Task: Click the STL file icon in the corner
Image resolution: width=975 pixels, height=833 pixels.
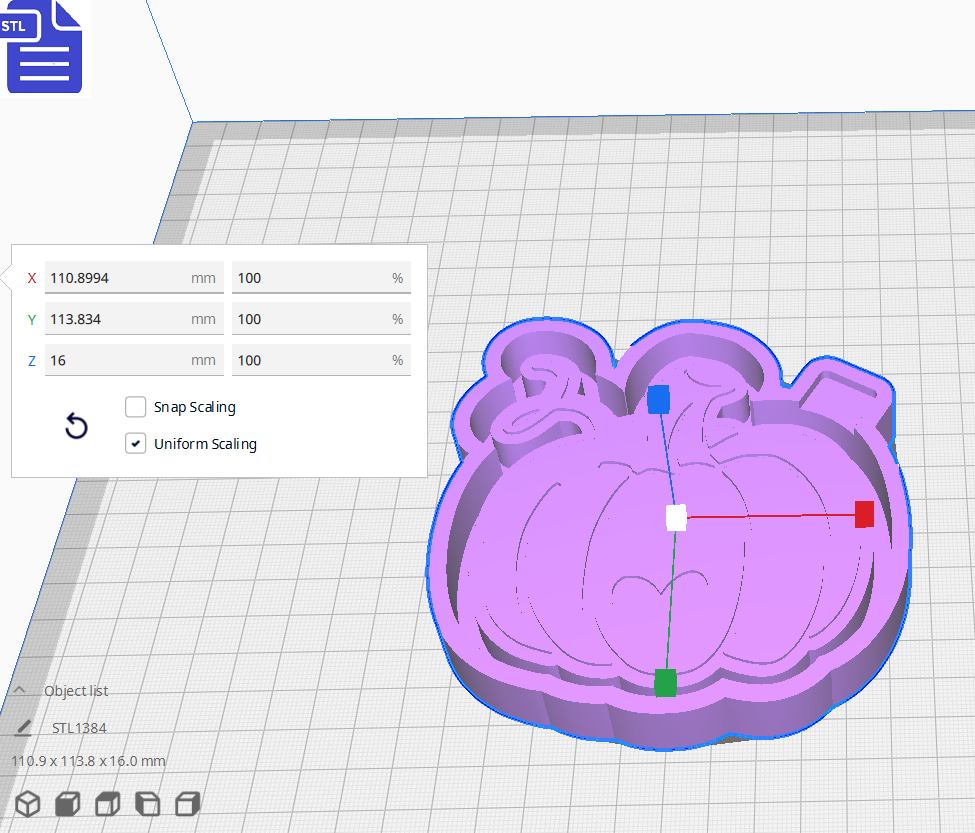Action: pyautogui.click(x=44, y=47)
